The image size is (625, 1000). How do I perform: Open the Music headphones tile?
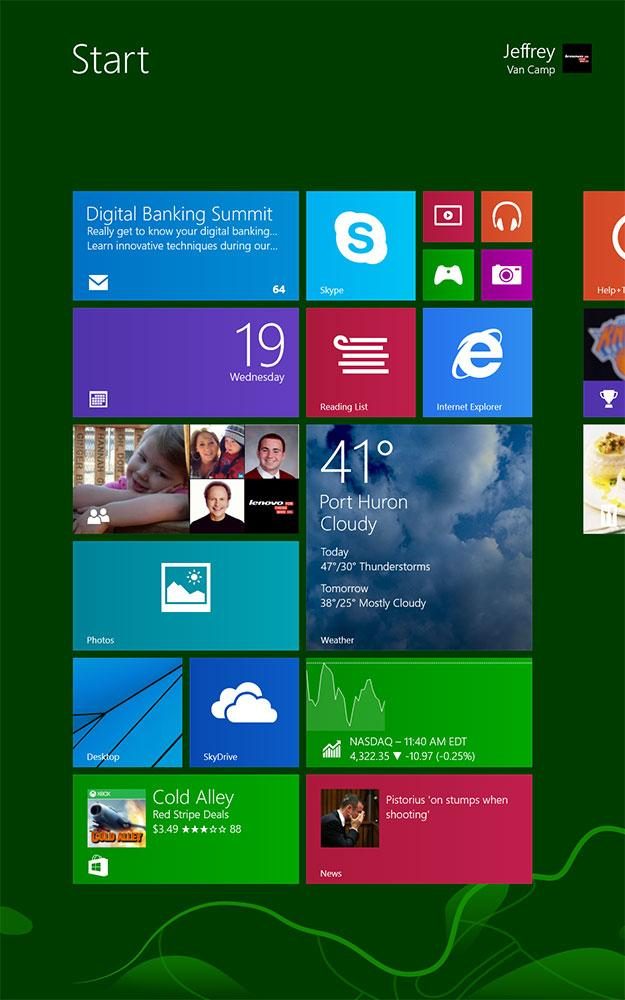coord(506,217)
